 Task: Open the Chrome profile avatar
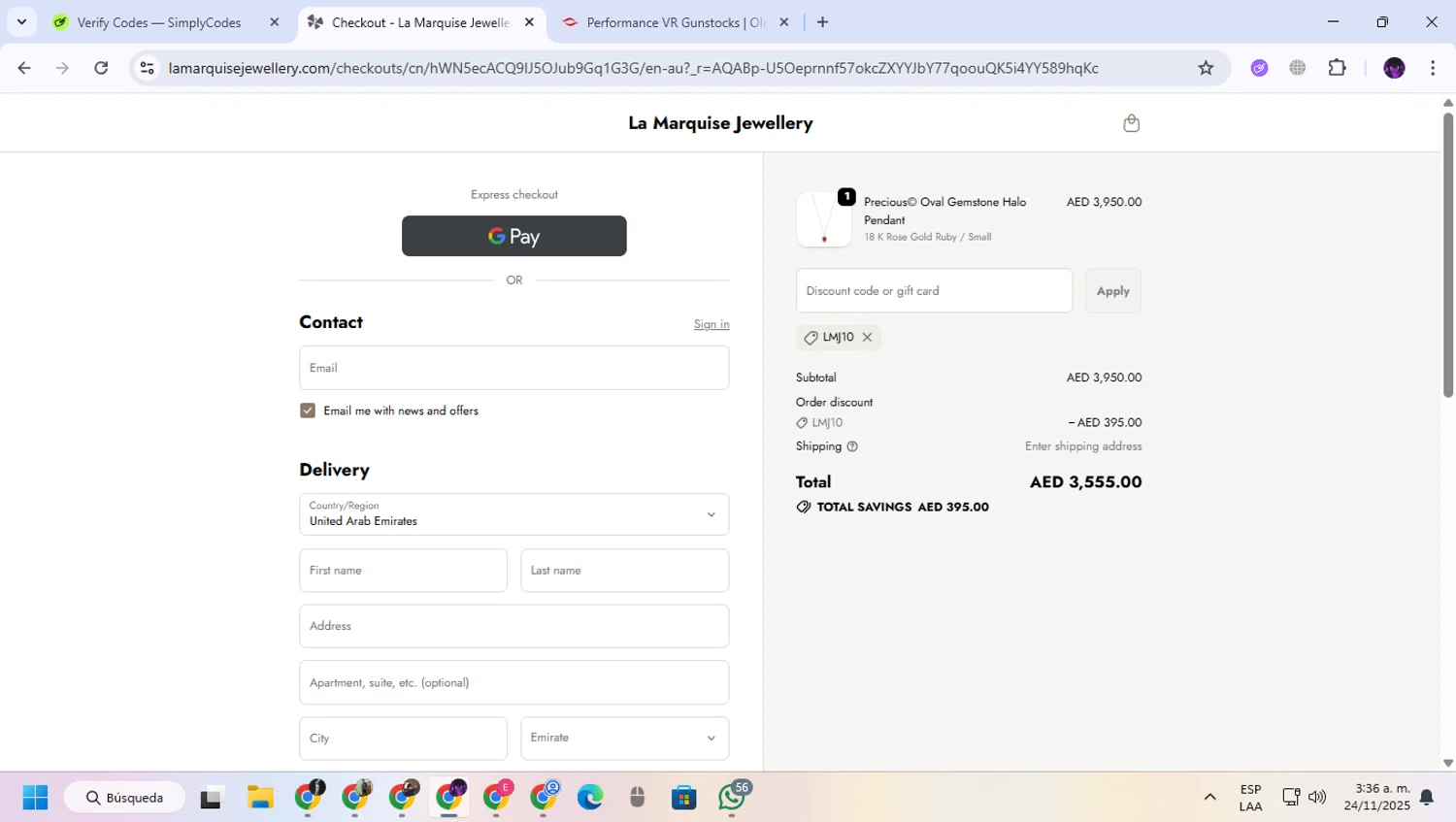[1394, 68]
